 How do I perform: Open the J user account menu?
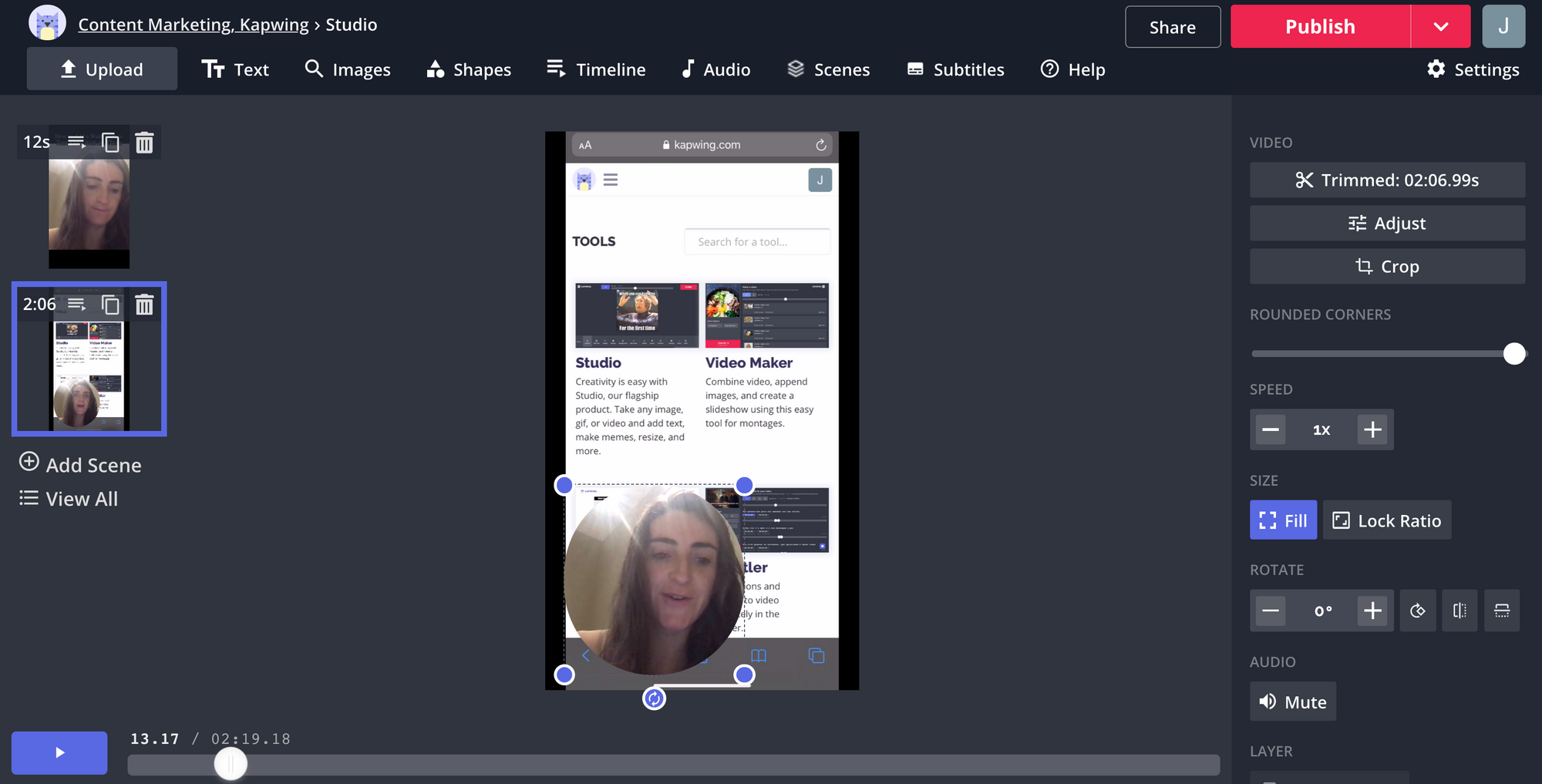coord(1503,27)
